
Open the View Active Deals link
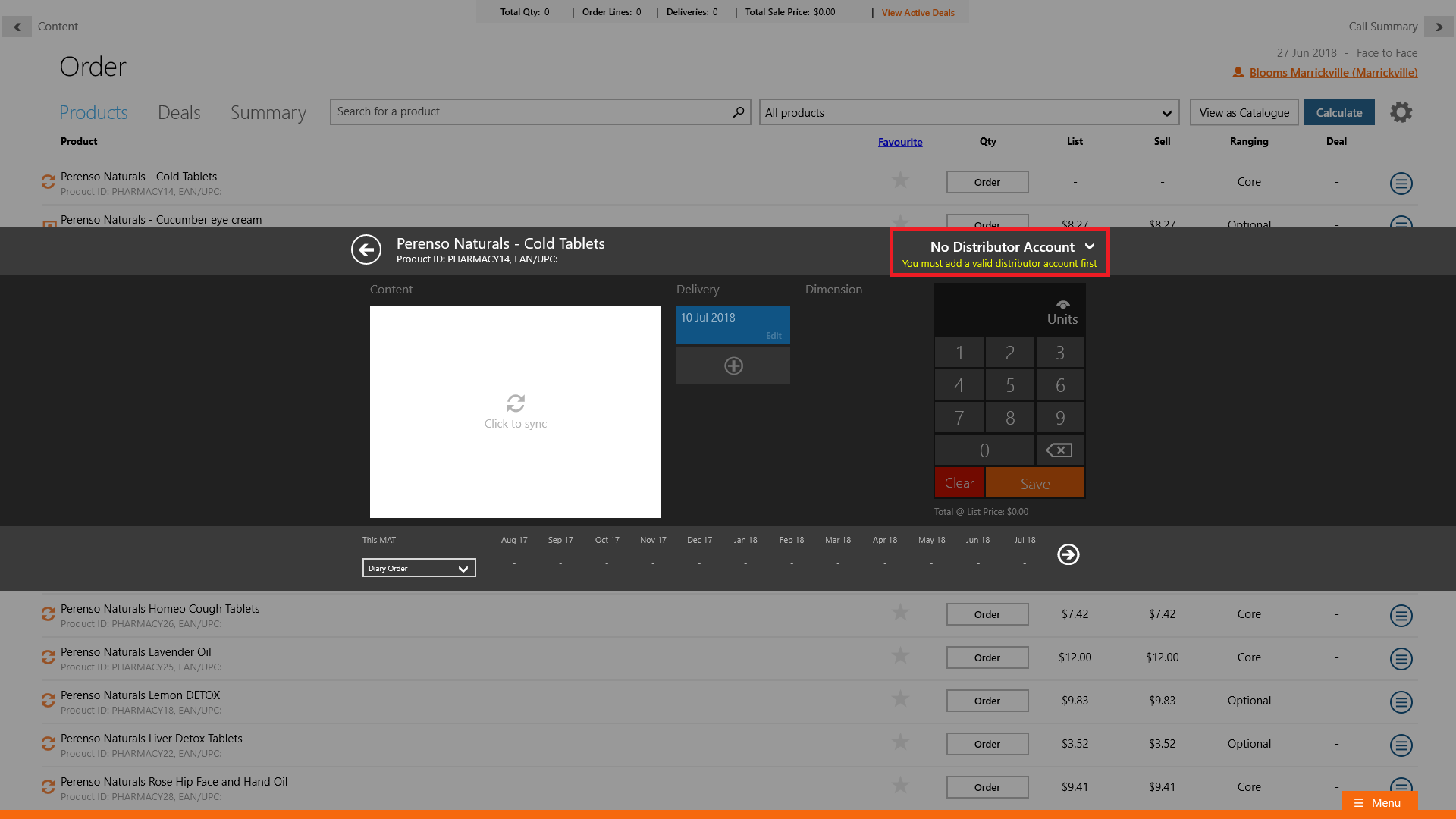(x=918, y=13)
